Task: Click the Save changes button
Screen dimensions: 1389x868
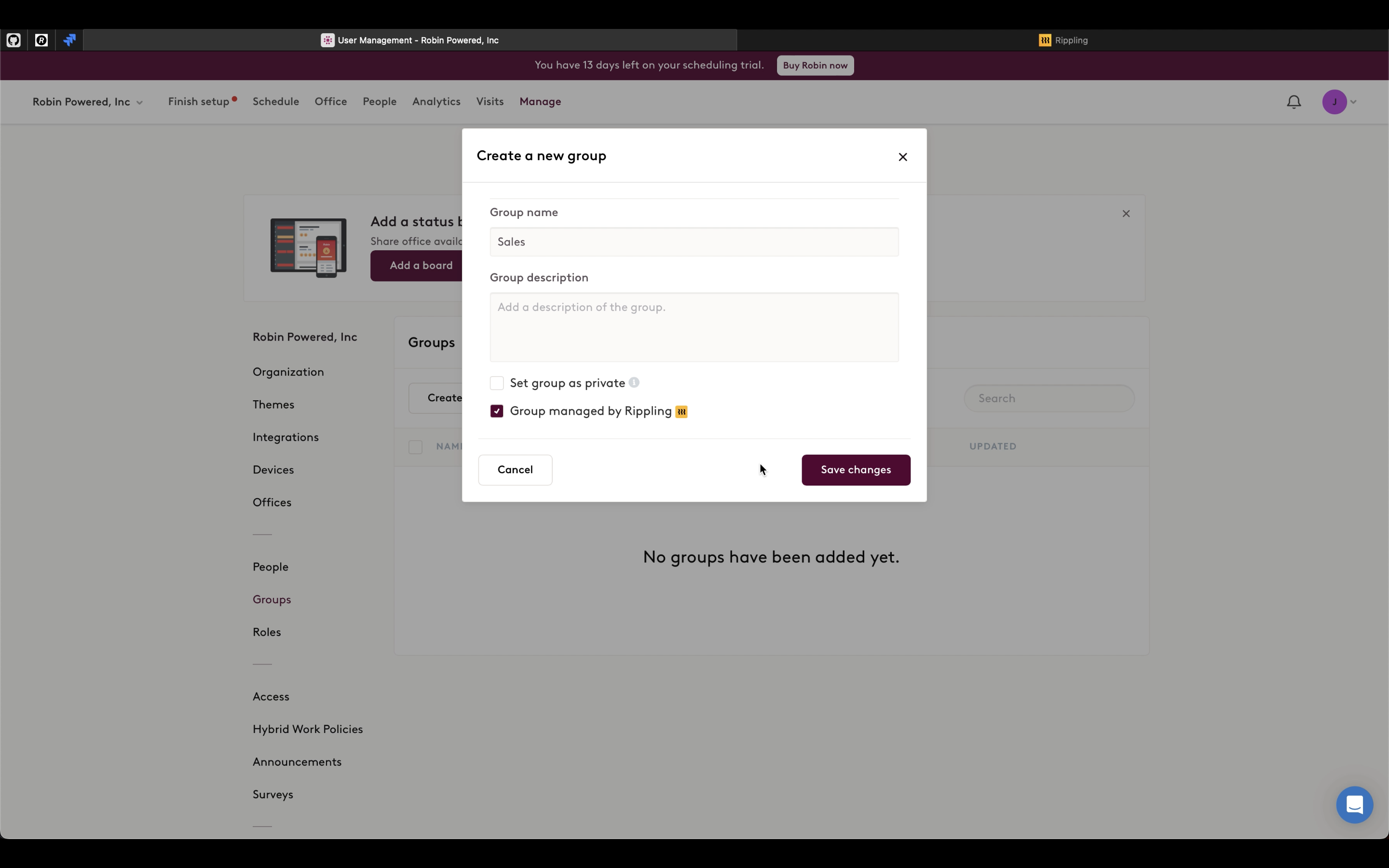Action: 855,470
